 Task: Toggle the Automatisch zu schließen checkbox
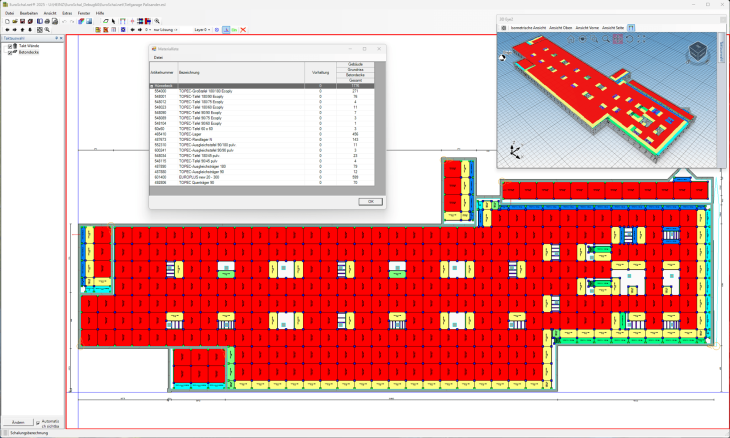click(39, 422)
